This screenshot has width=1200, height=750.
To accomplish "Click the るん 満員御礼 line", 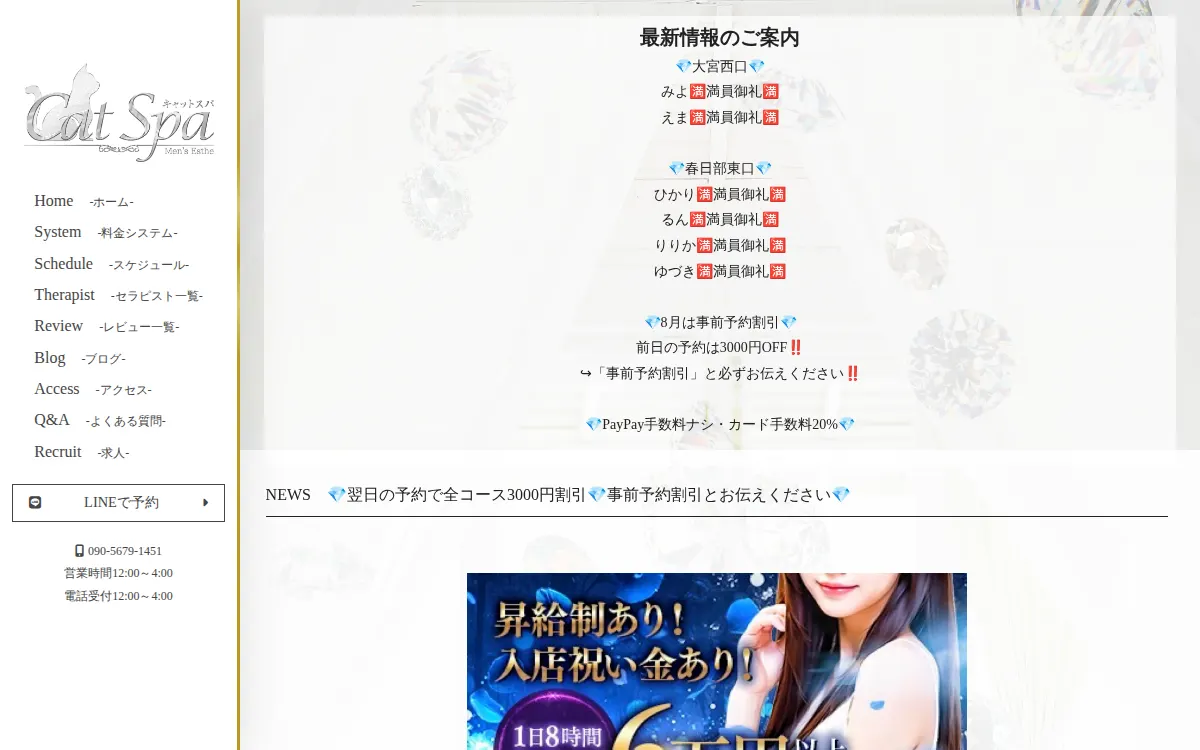I will [x=719, y=219].
